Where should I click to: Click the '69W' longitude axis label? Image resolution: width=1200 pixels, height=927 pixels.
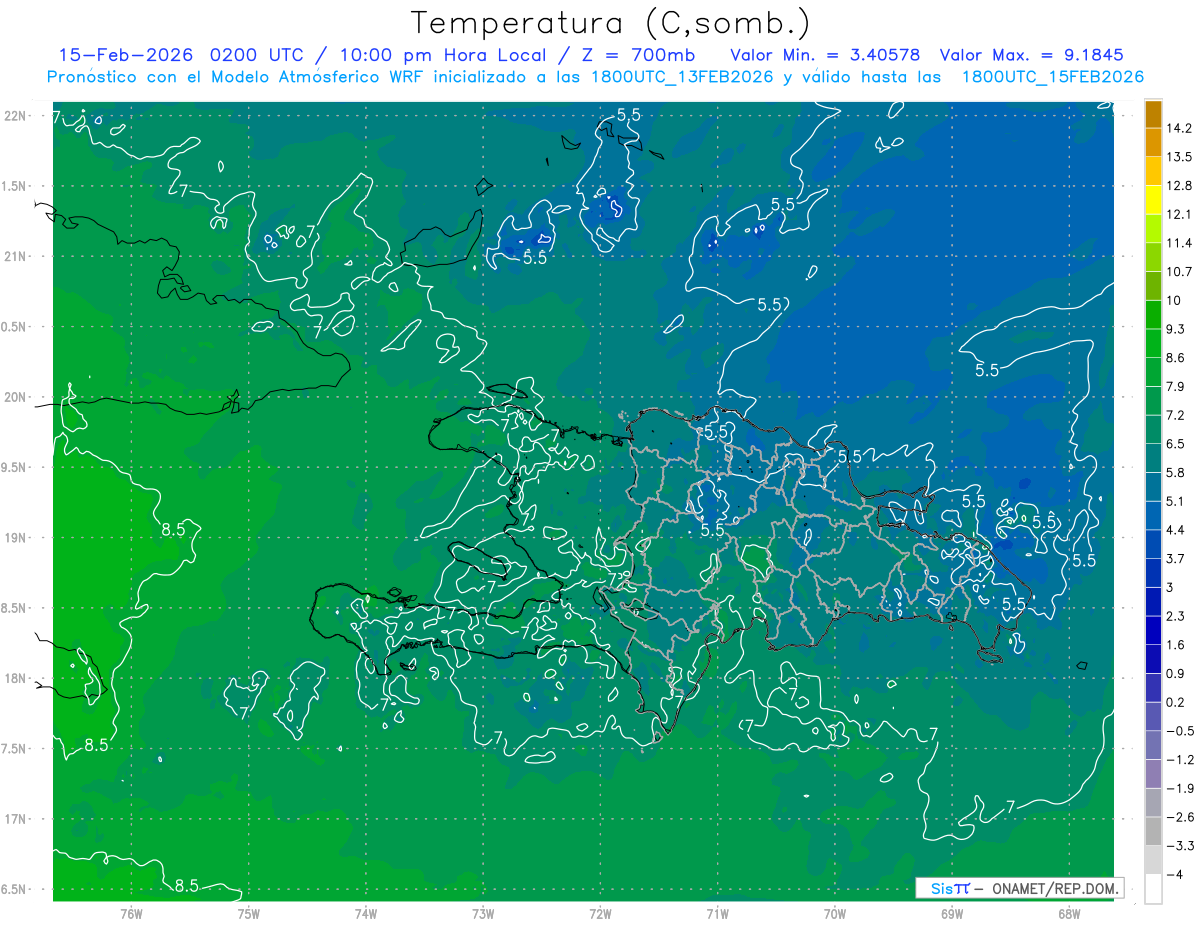click(951, 914)
